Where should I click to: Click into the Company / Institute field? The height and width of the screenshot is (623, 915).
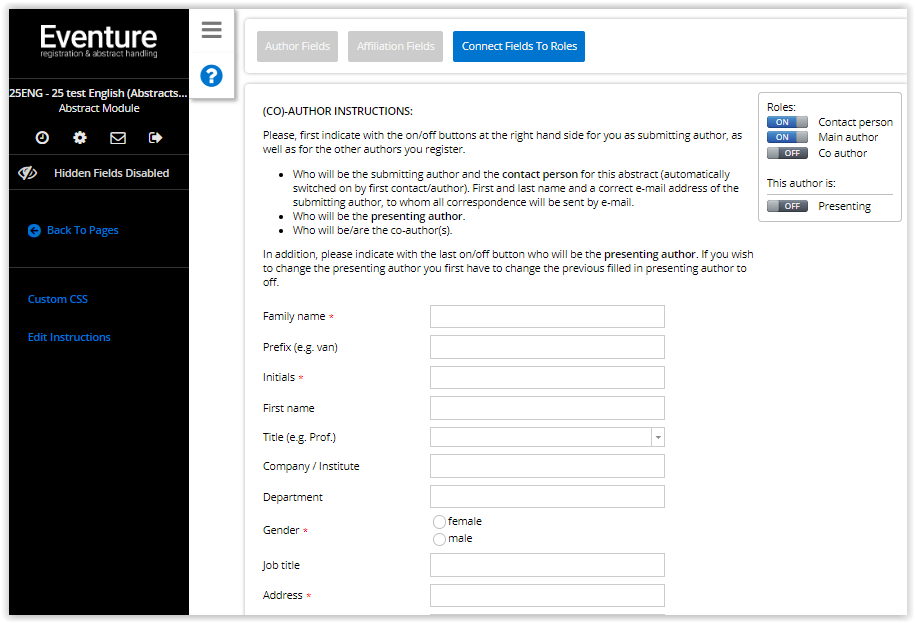pyautogui.click(x=547, y=466)
